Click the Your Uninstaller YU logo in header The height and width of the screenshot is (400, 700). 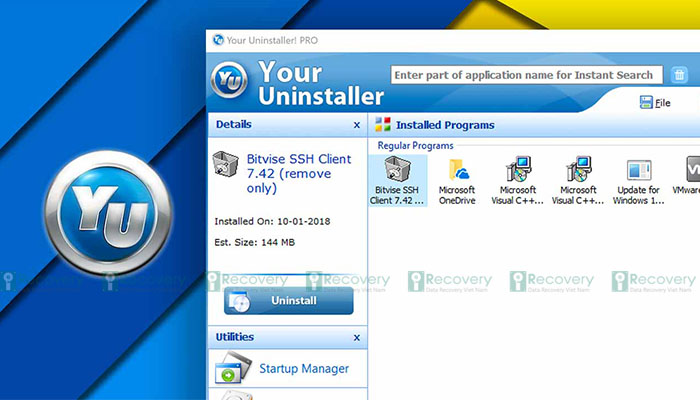[229, 80]
